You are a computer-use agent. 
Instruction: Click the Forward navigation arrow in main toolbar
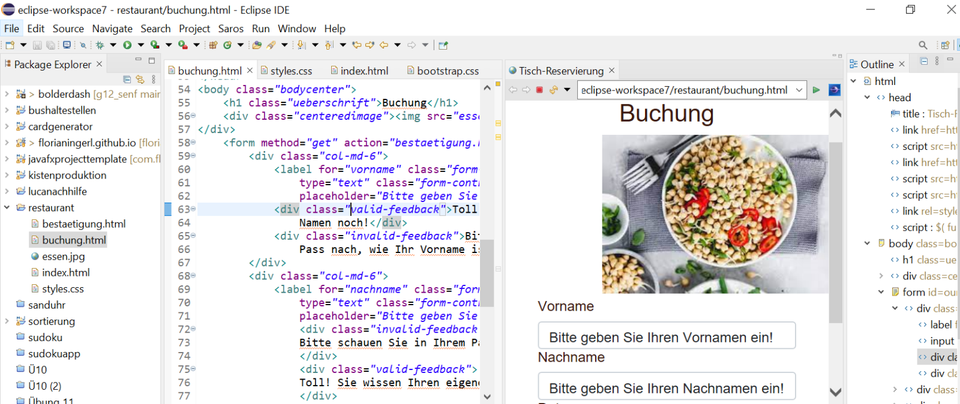412,45
